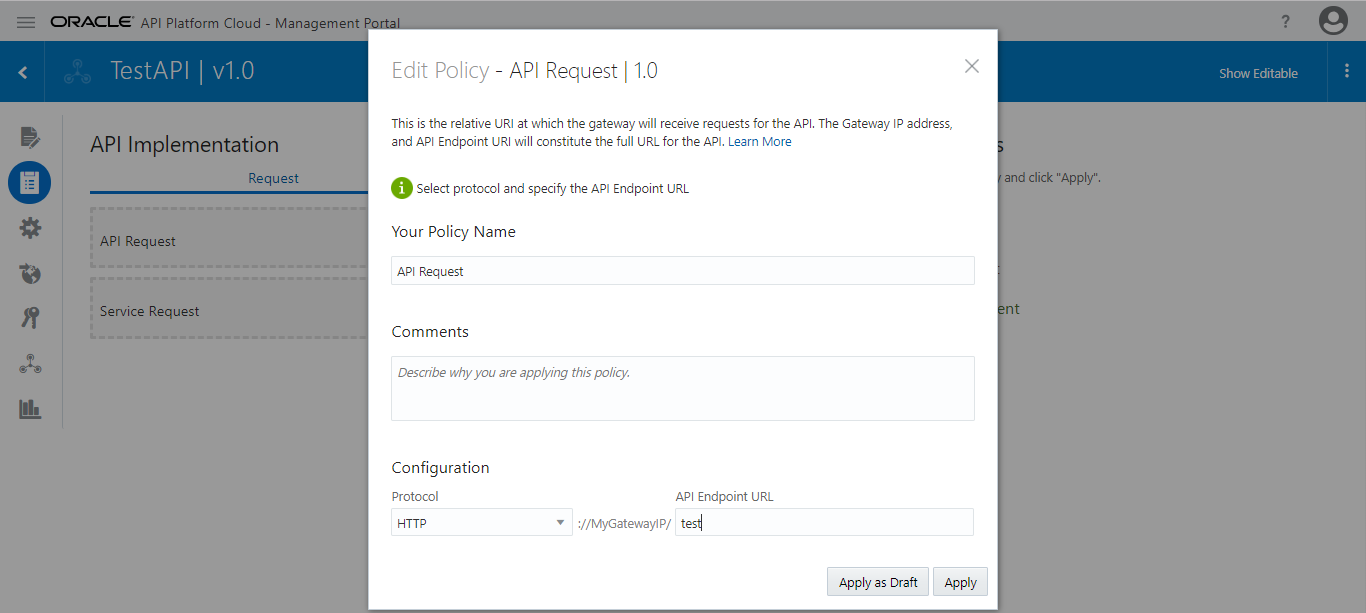
Task: Click the Request tab
Action: (273, 178)
